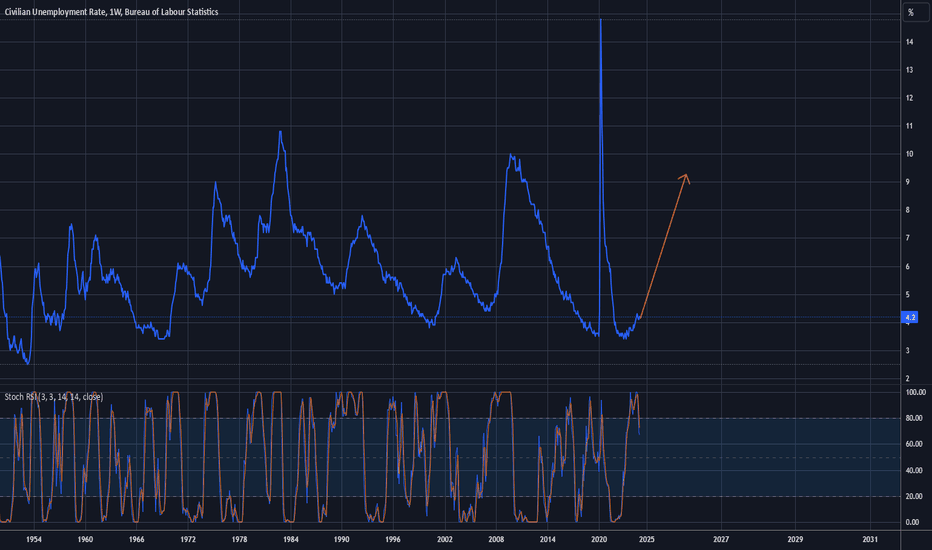Viewport: 932px width, 550px height.
Task: Click the 100.00 label on the Stoch RSI scale
Action: 915,392
